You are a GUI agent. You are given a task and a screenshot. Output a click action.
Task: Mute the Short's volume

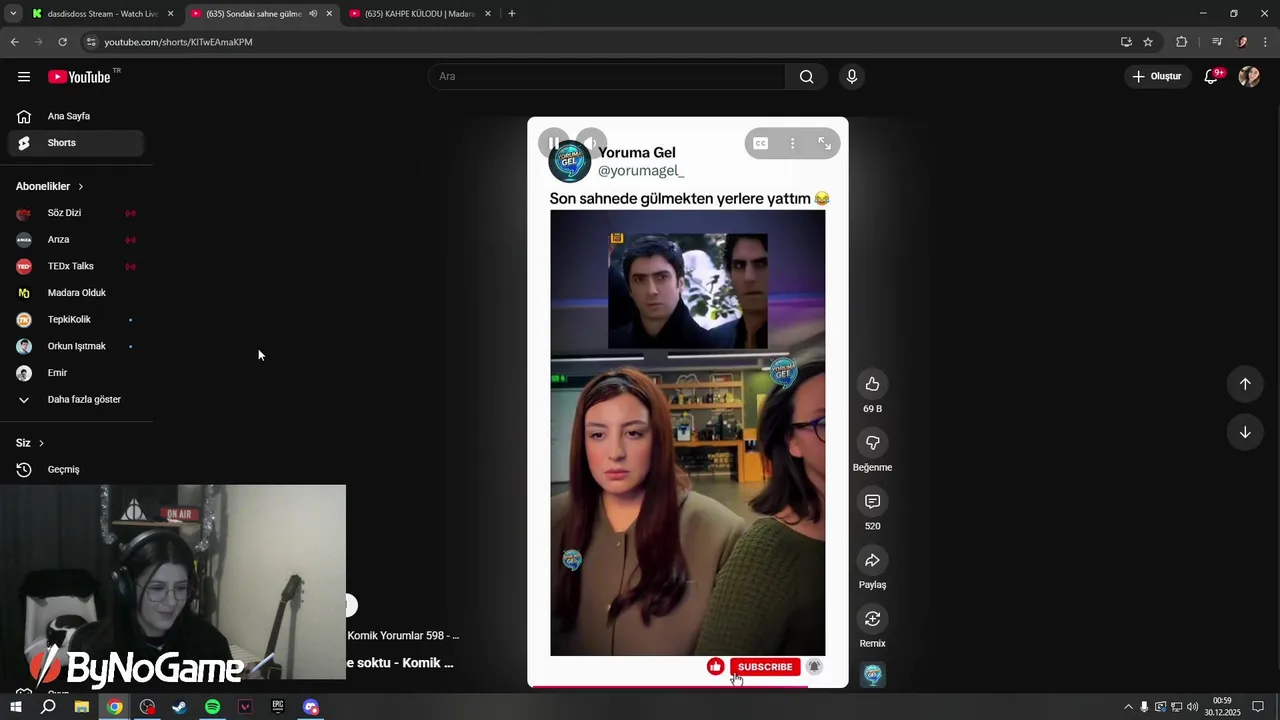point(591,143)
